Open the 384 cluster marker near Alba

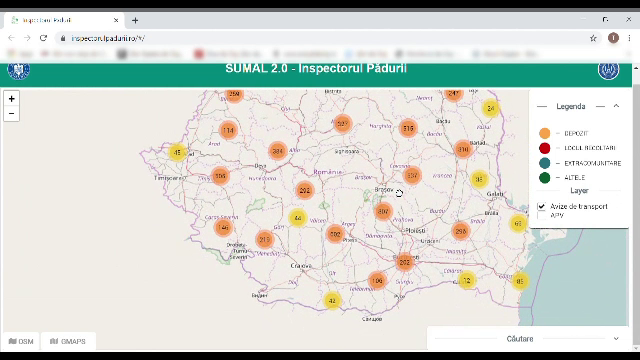tap(278, 151)
